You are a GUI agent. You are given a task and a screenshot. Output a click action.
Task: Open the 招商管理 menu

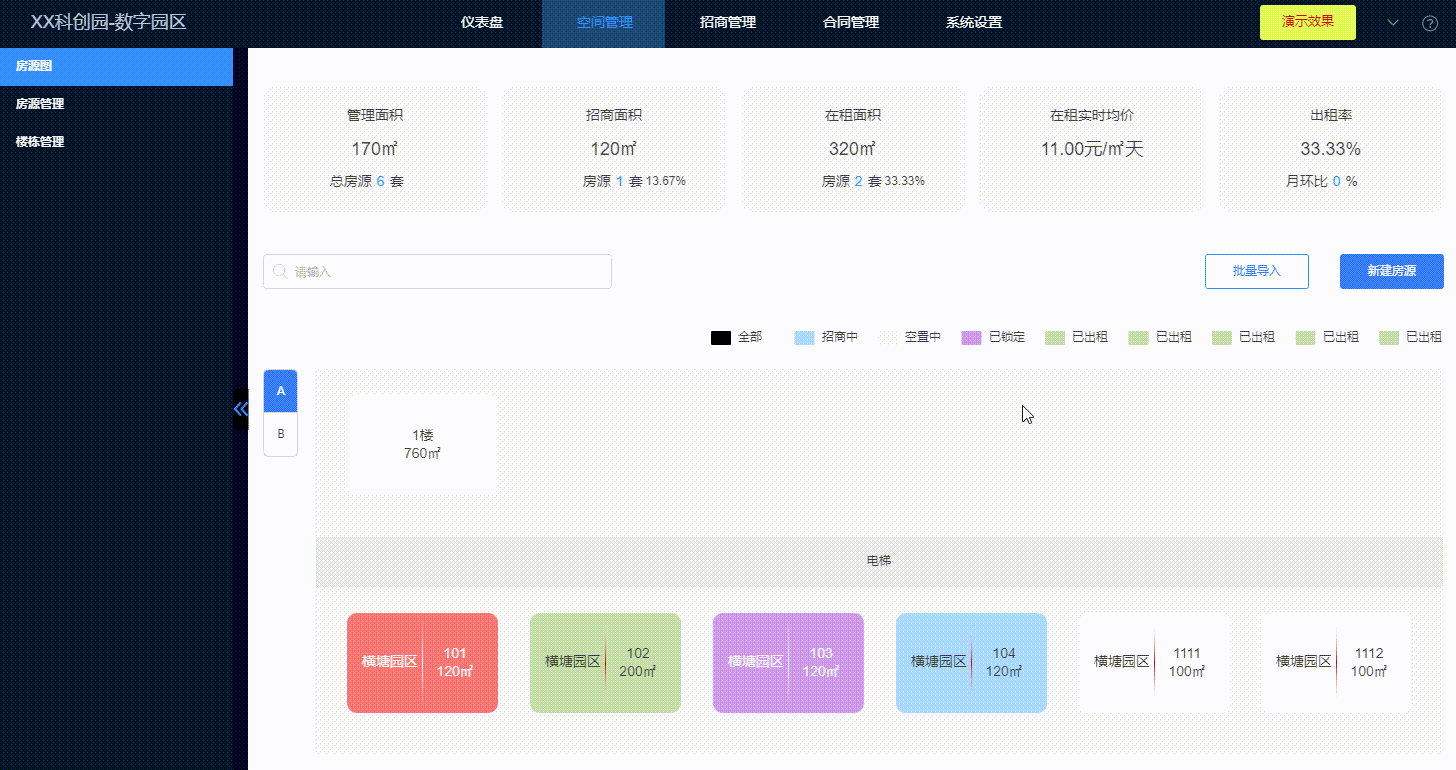click(x=728, y=22)
